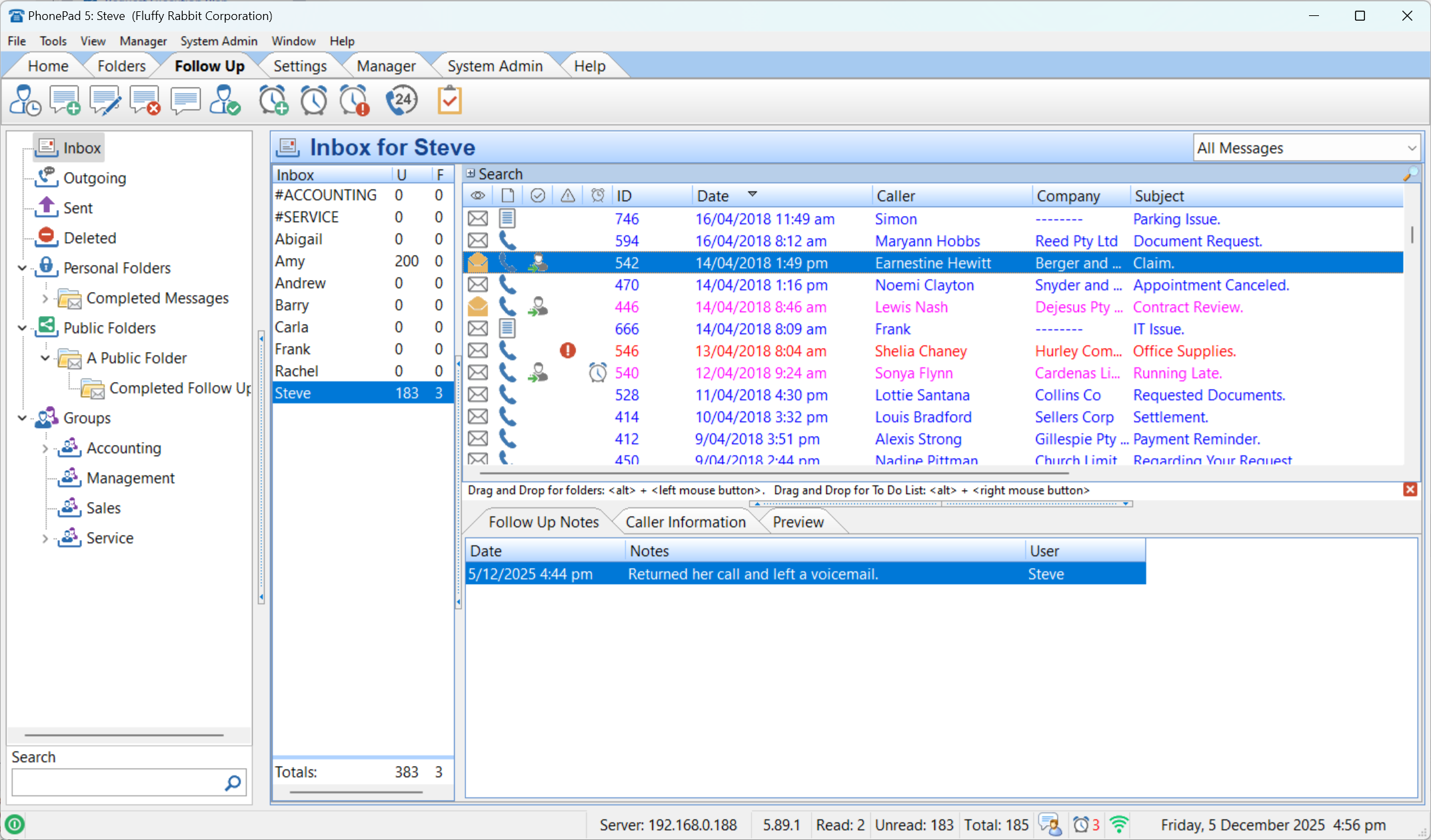Click the add reminder alarm clock icon
This screenshot has height=840, width=1431.
273,101
